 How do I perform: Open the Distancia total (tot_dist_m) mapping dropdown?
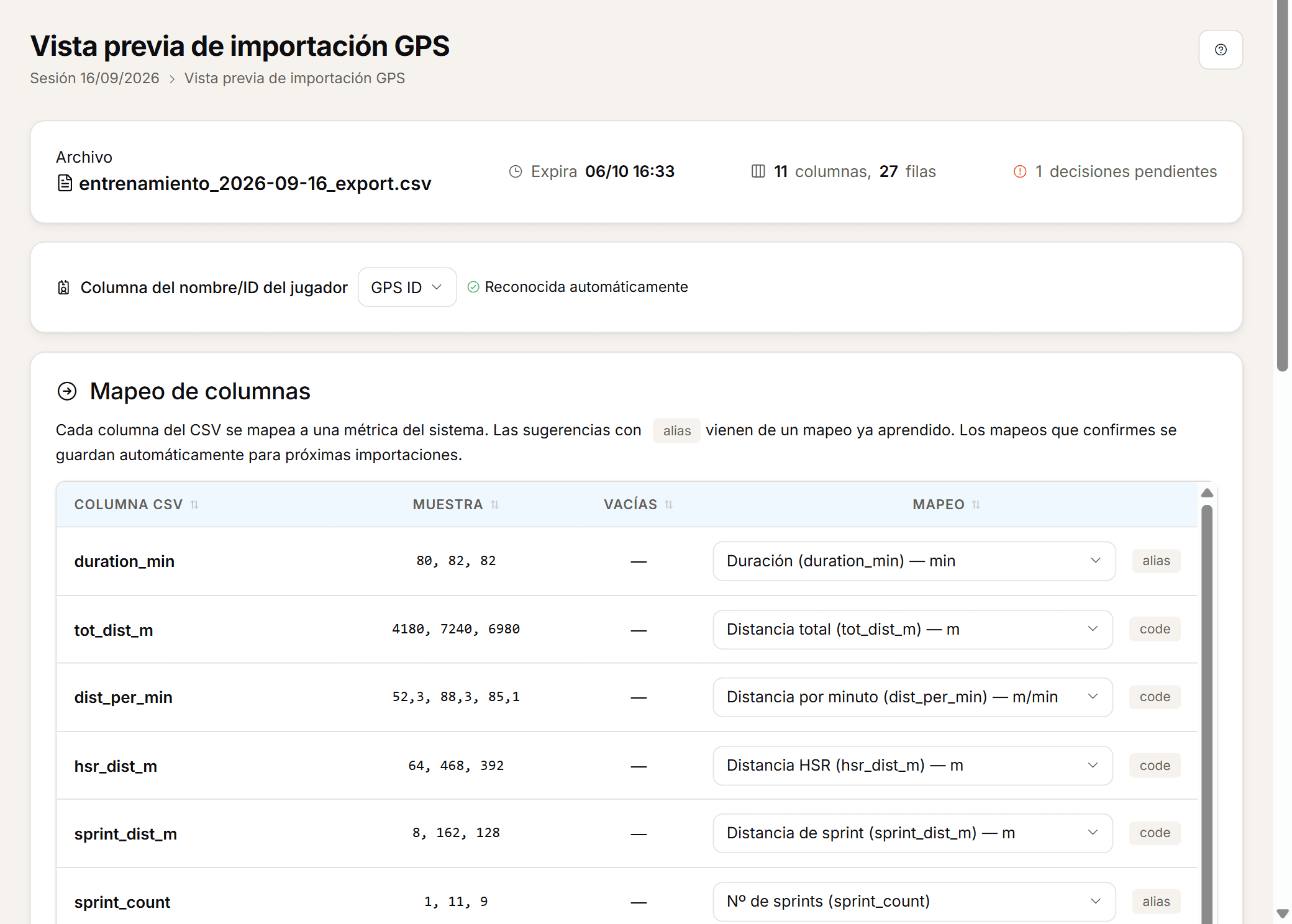[912, 629]
